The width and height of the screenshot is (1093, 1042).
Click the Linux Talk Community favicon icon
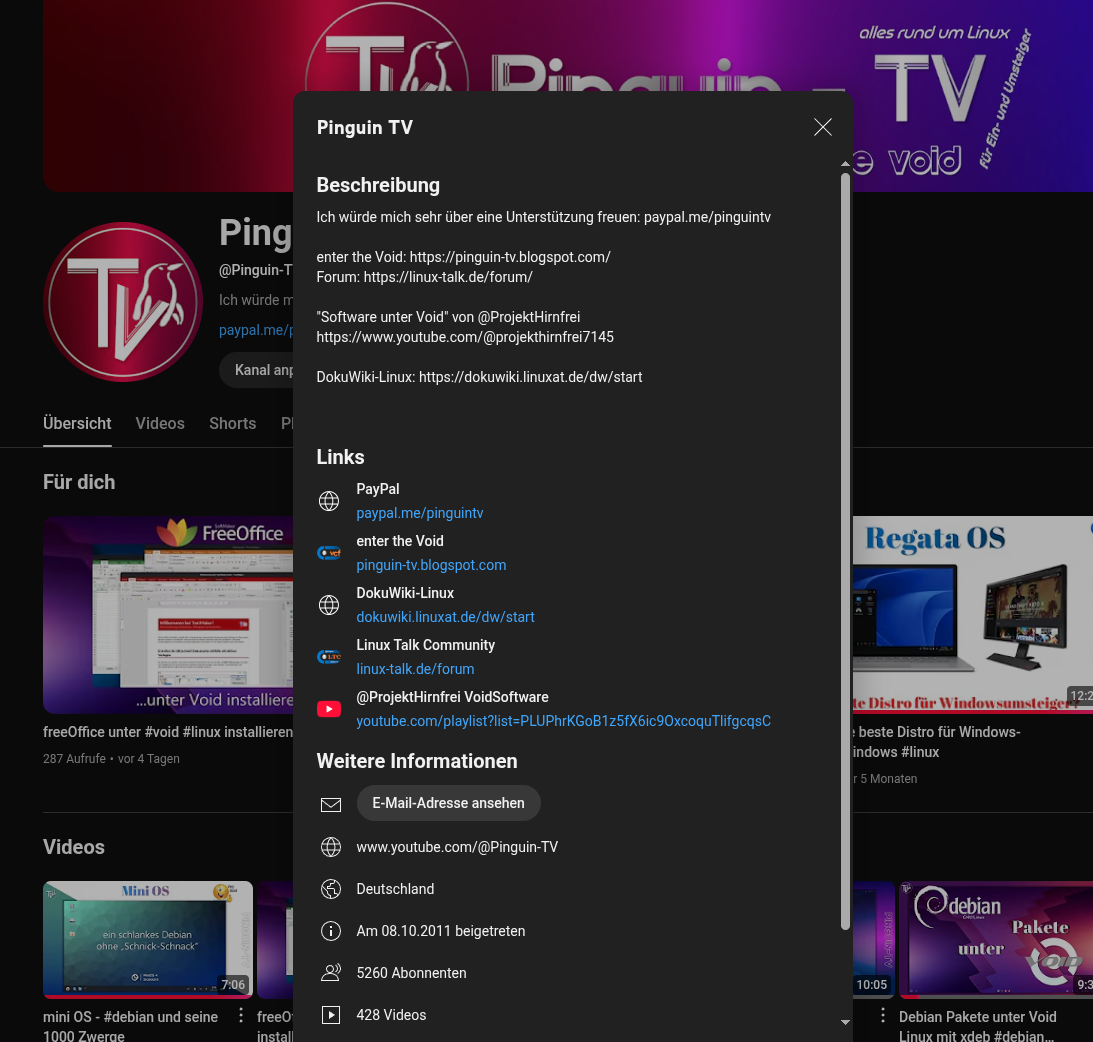click(x=329, y=657)
